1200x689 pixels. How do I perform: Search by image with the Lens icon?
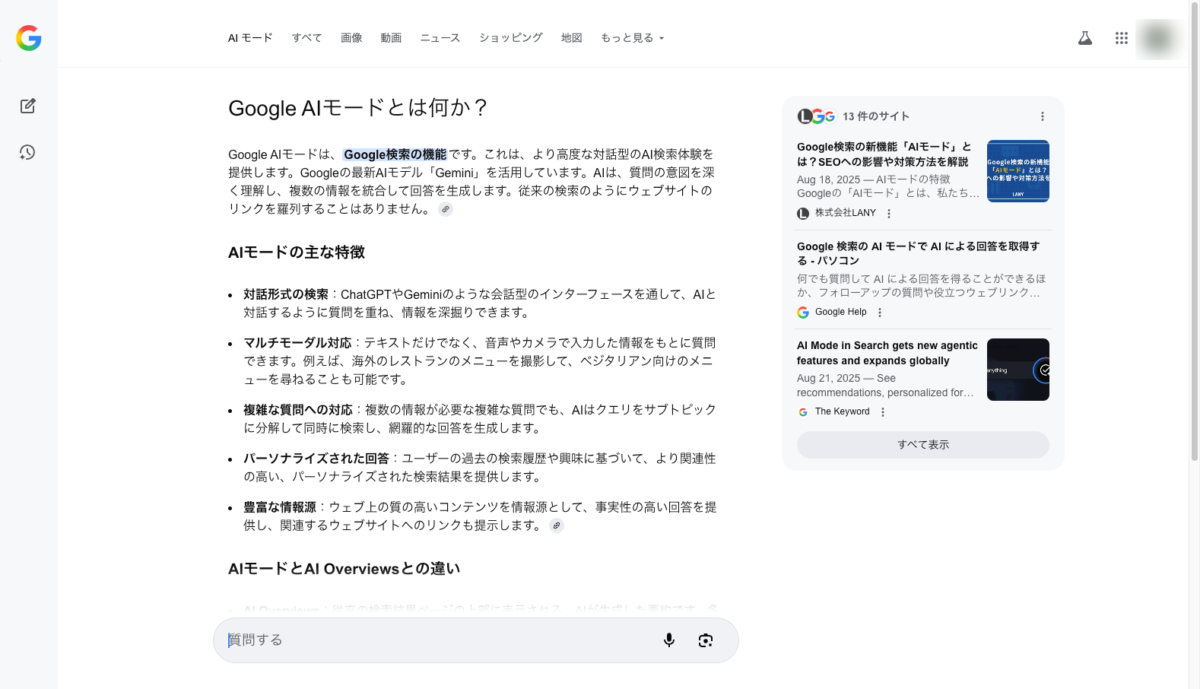706,640
